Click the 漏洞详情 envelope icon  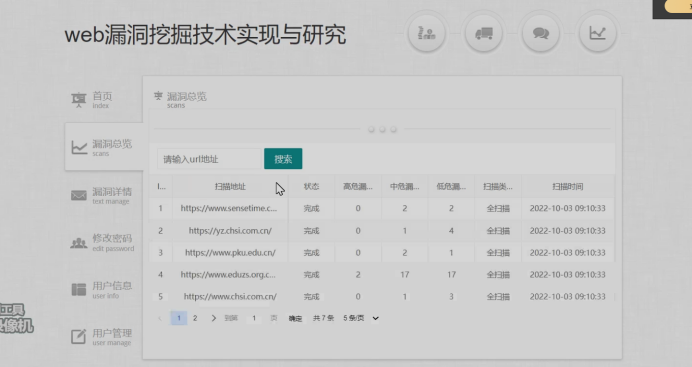coord(79,195)
